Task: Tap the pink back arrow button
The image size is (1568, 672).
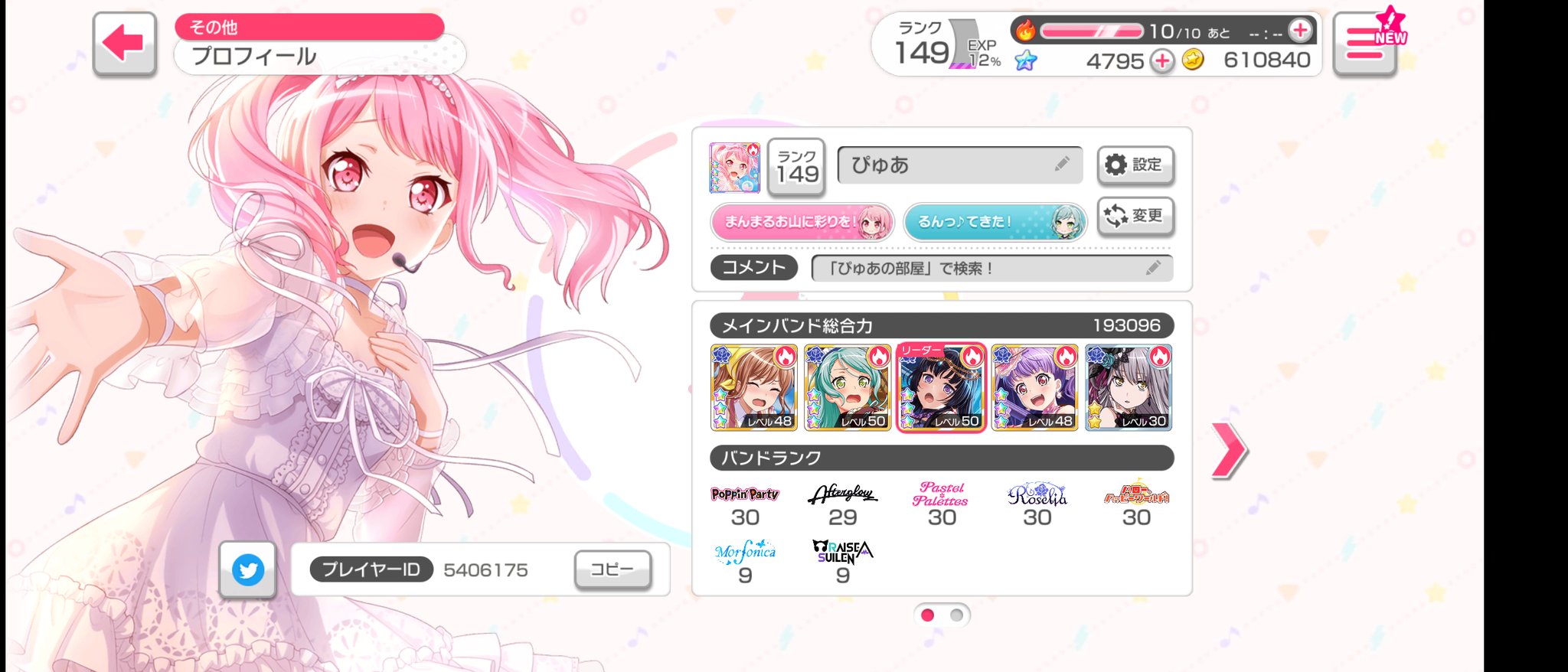Action: [x=125, y=44]
